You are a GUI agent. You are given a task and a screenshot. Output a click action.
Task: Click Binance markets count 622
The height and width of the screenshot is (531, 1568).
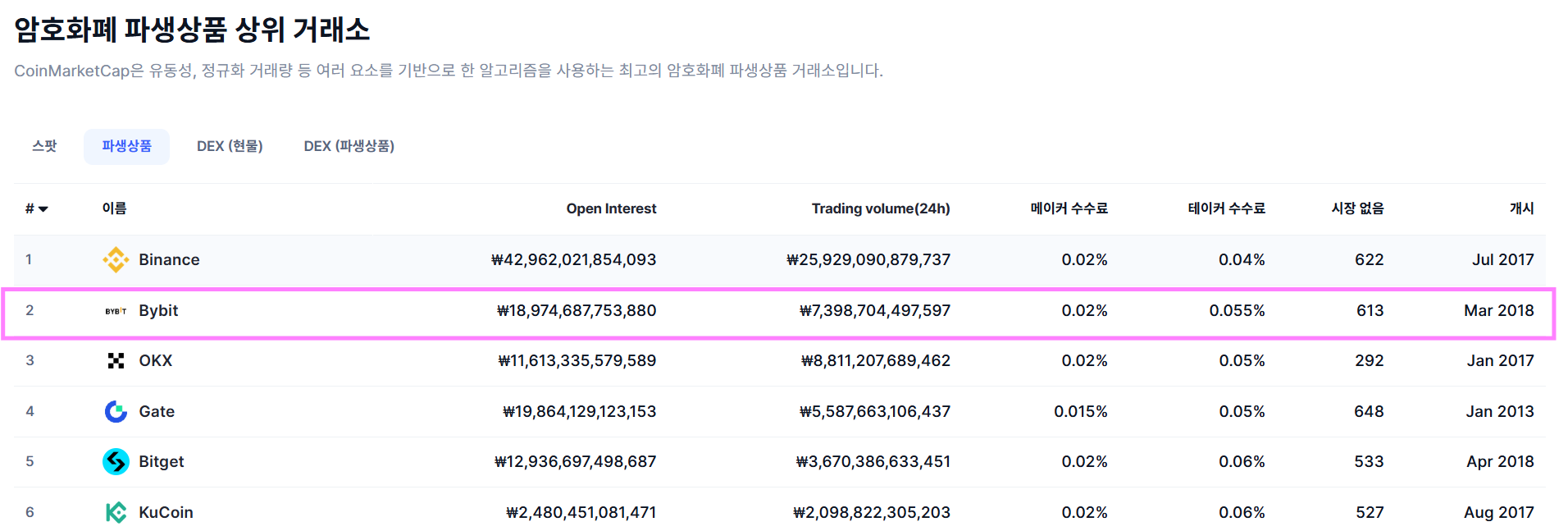click(x=1370, y=260)
